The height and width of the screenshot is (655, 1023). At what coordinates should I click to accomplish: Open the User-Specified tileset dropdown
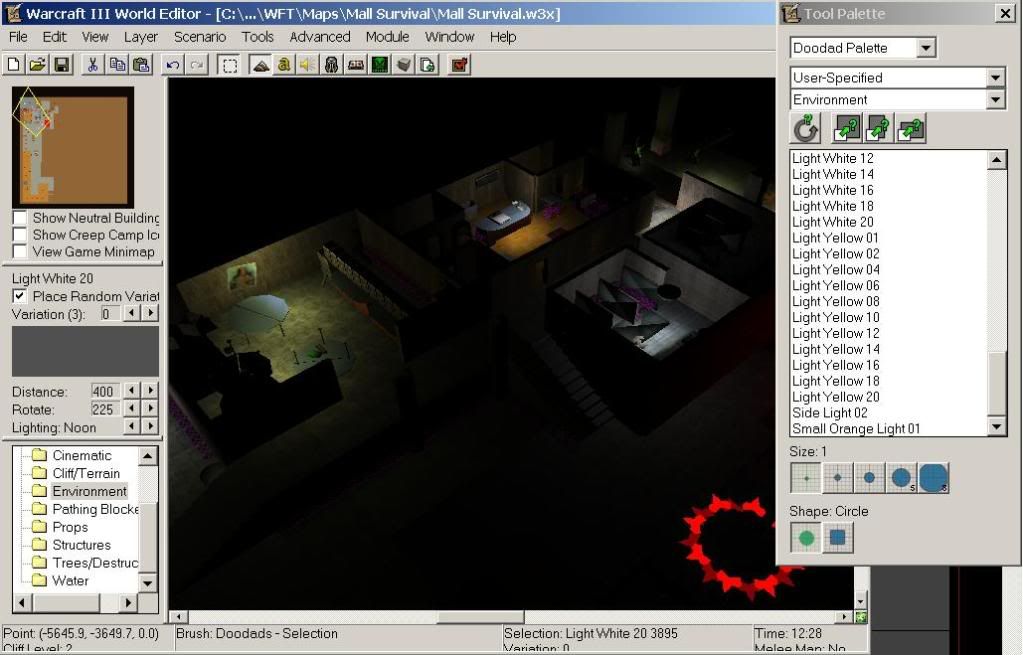(995, 78)
